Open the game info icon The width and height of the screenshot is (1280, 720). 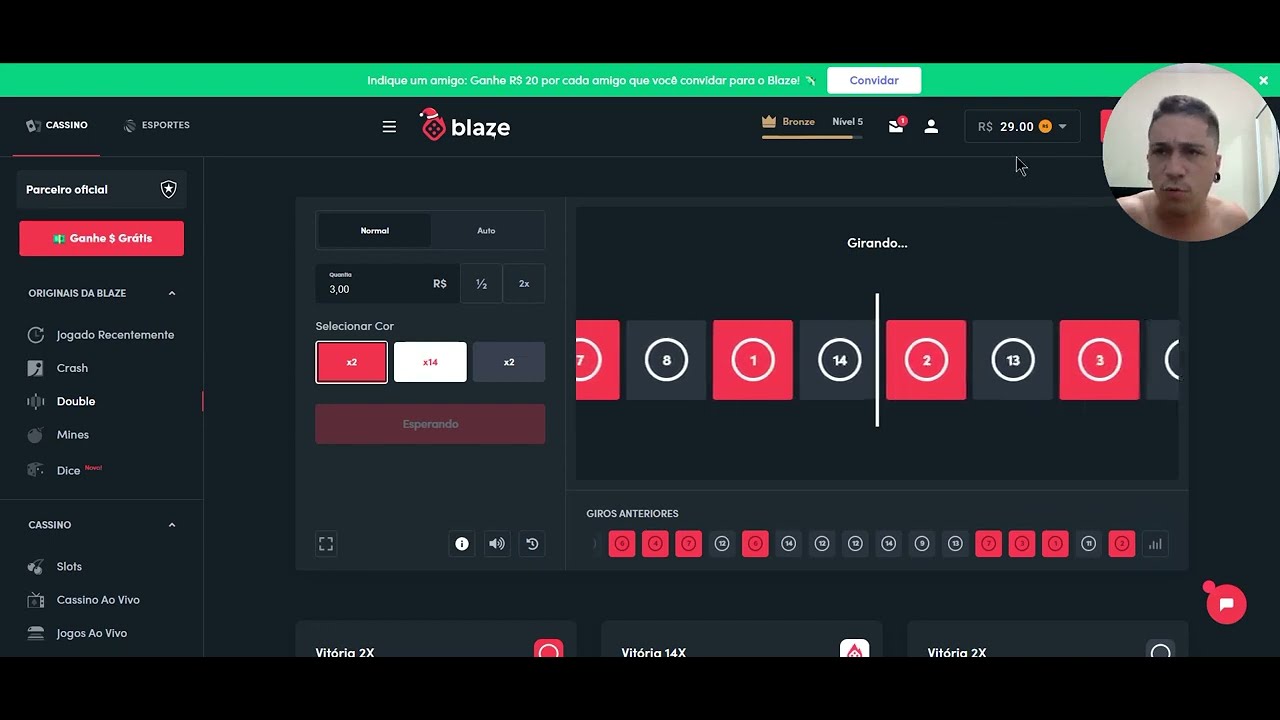(x=462, y=544)
